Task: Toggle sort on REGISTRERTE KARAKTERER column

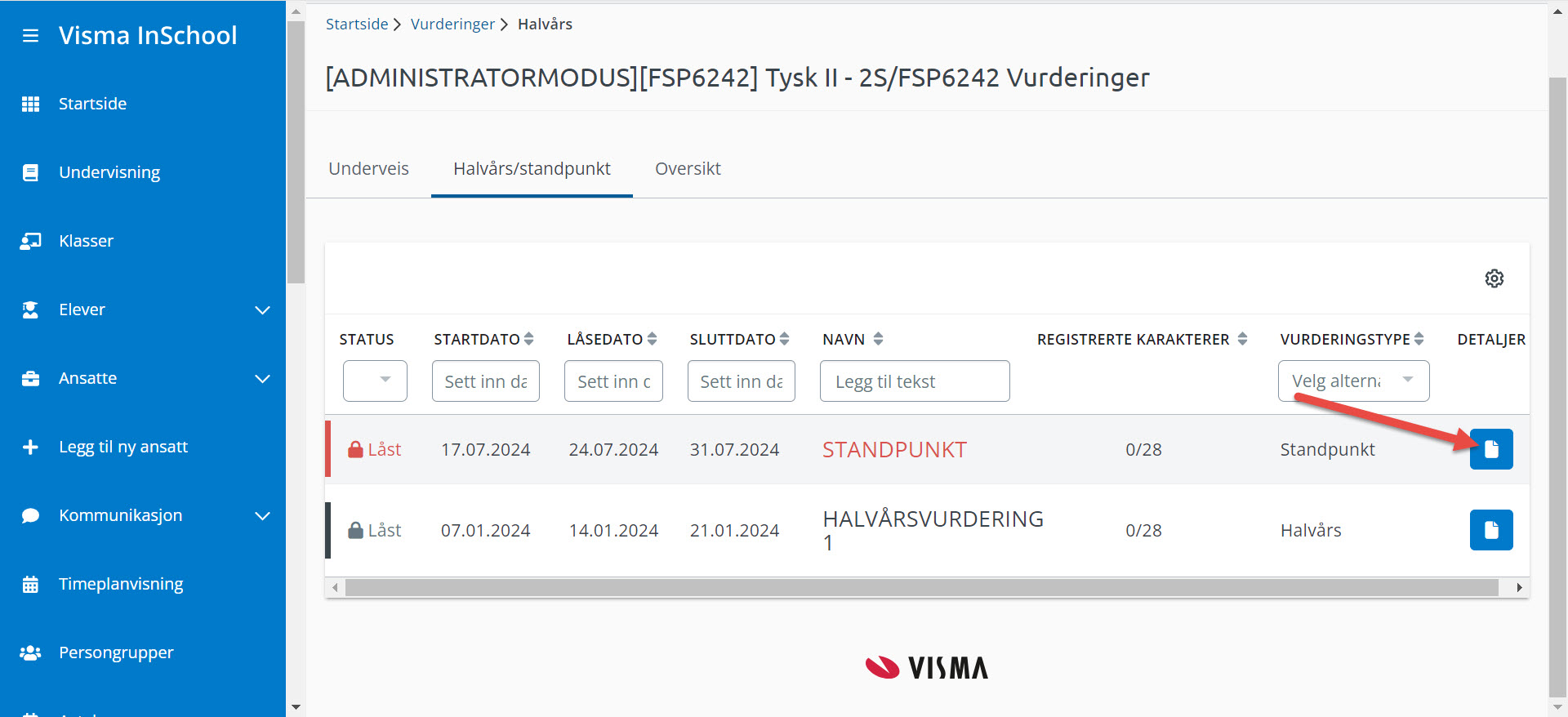Action: [1242, 339]
